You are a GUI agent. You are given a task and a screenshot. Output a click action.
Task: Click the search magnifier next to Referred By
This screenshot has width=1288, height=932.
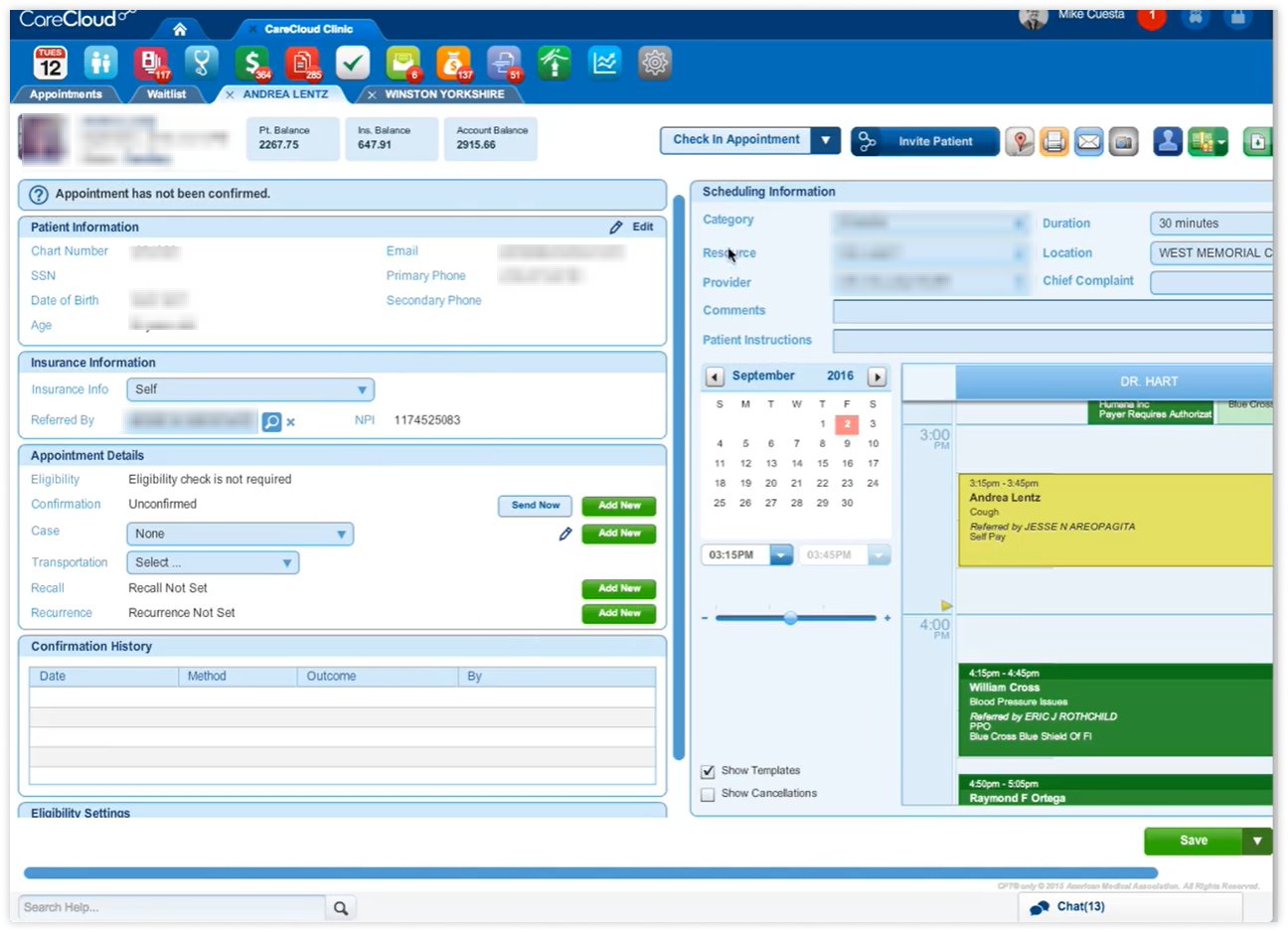pyautogui.click(x=271, y=421)
